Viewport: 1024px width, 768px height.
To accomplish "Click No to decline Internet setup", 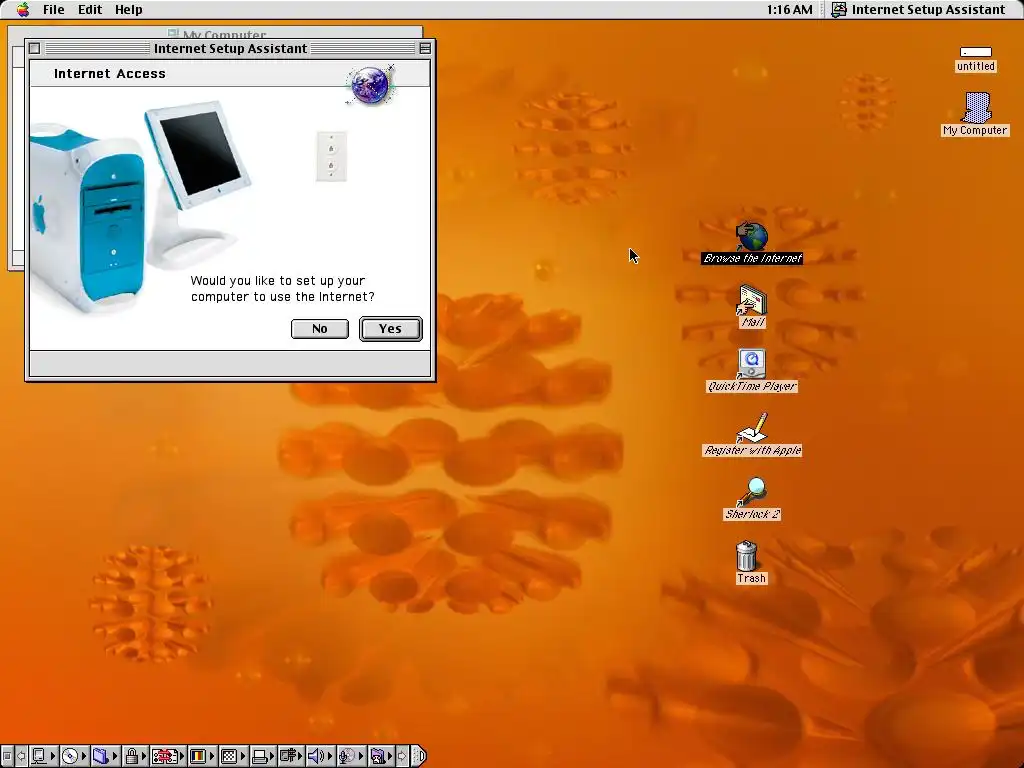I will tap(319, 328).
